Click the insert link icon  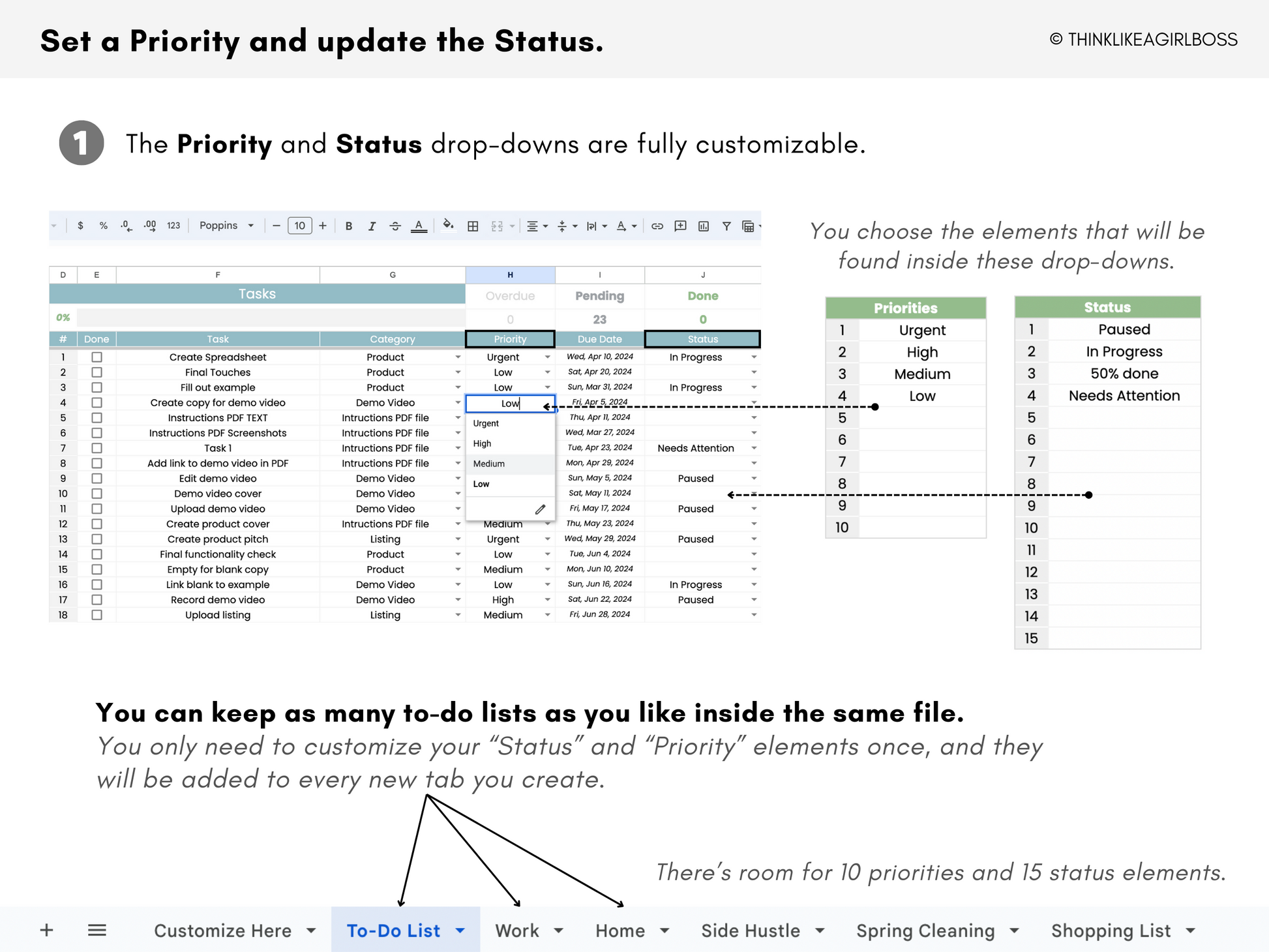(x=657, y=226)
